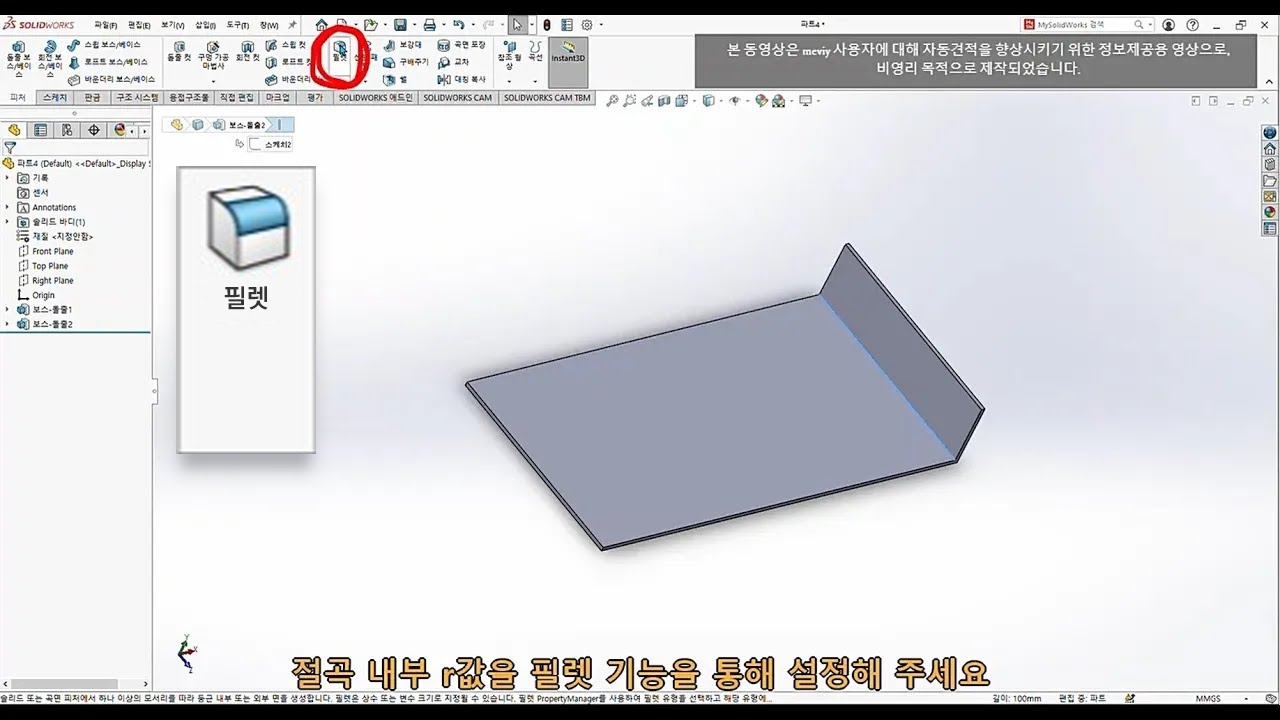
Task: Open the ConfigurationManager tab icon
Action: point(67,130)
